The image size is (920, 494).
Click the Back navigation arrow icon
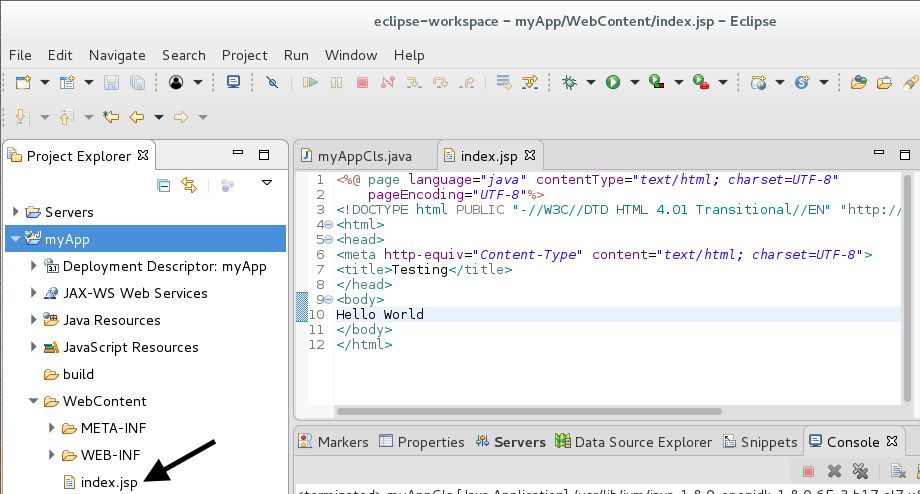[x=137, y=117]
